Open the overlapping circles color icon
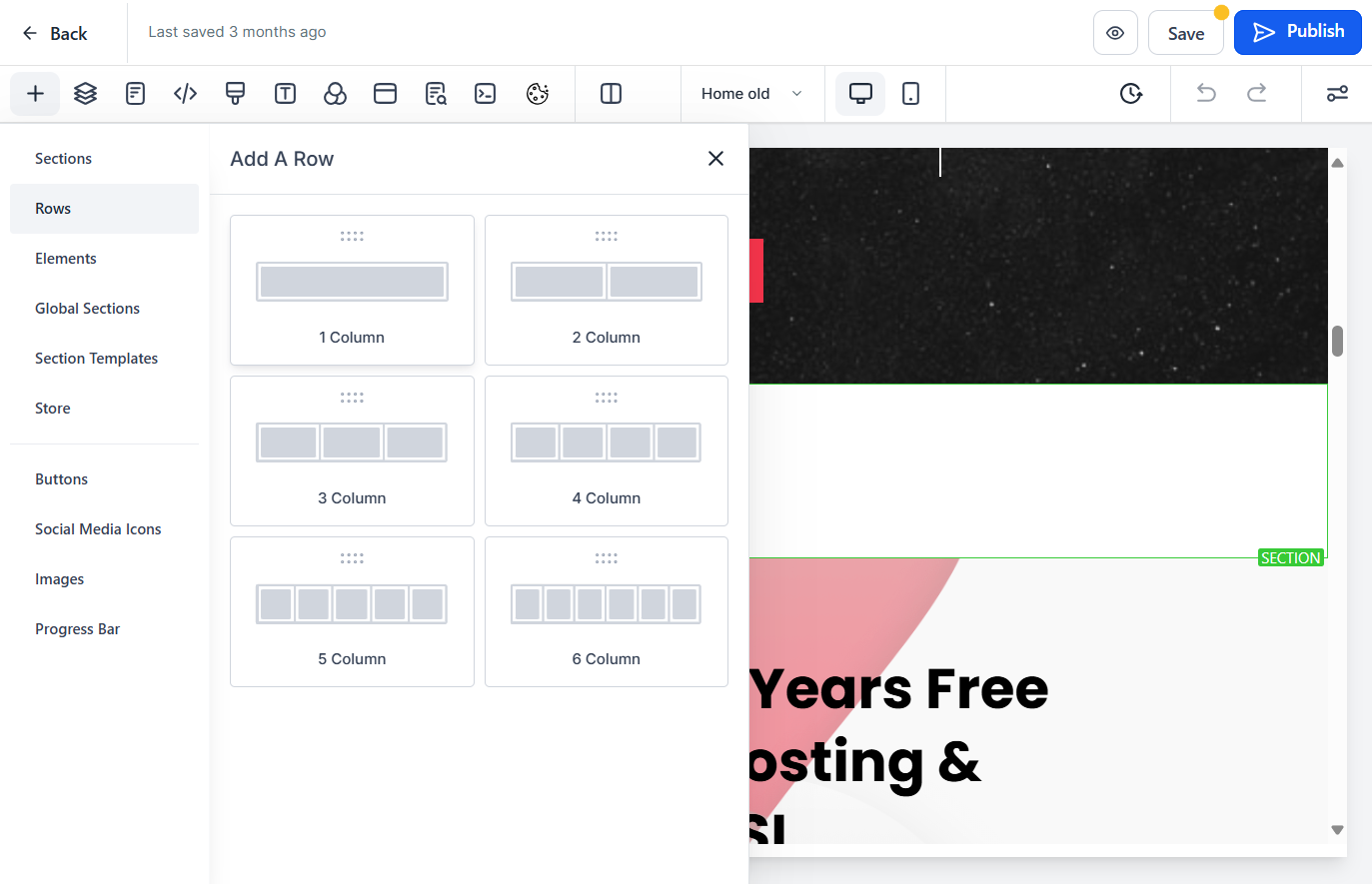Viewport: 1372px width, 884px height. click(x=335, y=94)
